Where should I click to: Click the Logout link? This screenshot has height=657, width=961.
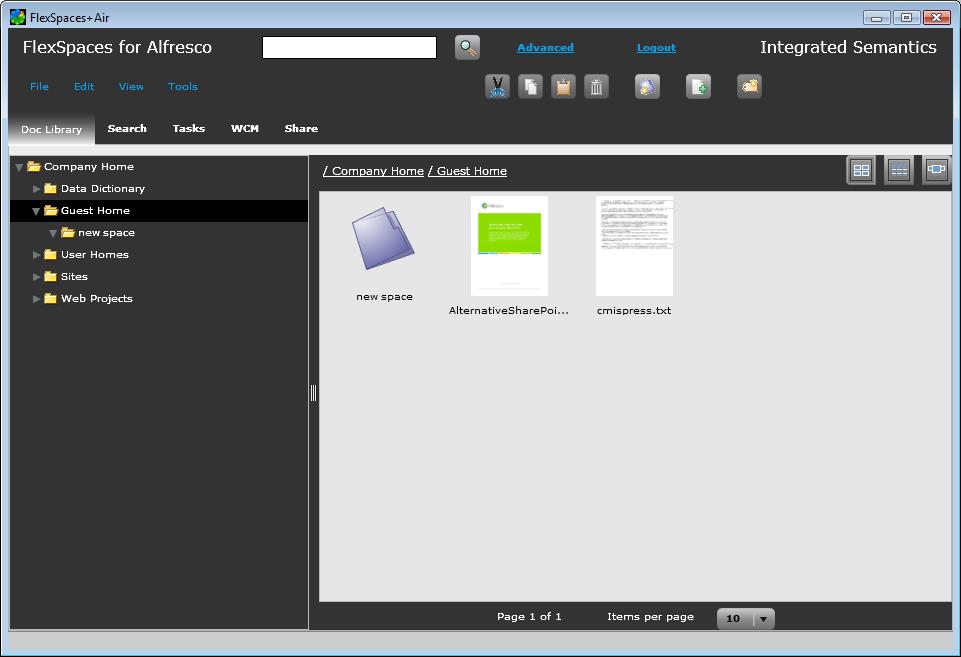(x=656, y=48)
